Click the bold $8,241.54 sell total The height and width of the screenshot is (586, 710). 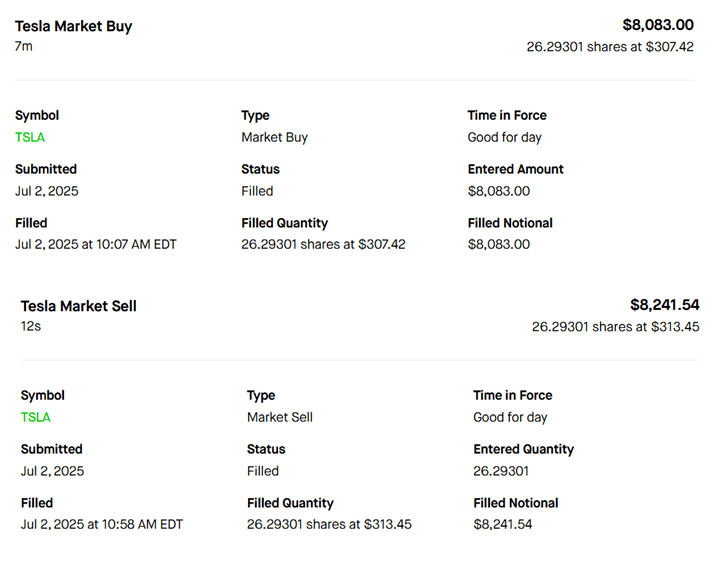click(x=664, y=305)
